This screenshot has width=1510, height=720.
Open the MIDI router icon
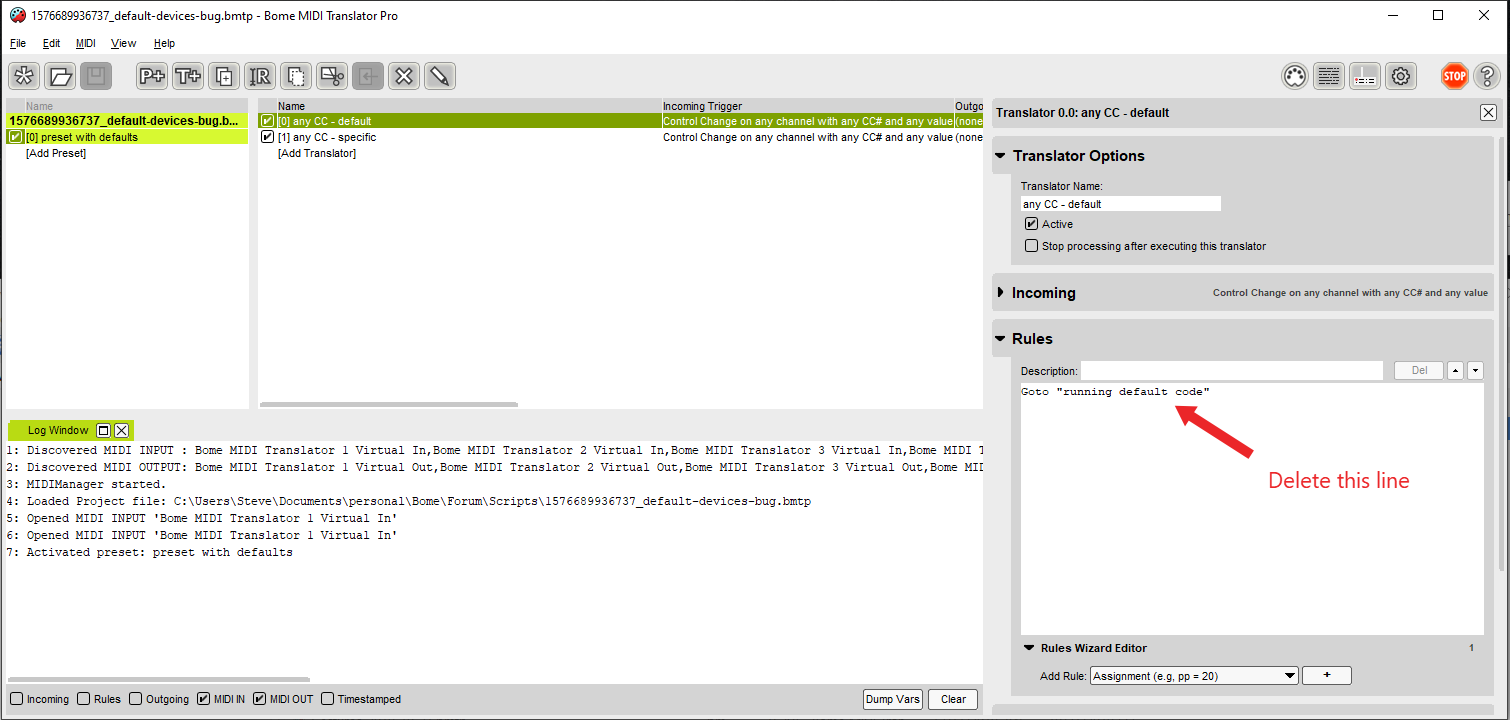click(x=1365, y=75)
